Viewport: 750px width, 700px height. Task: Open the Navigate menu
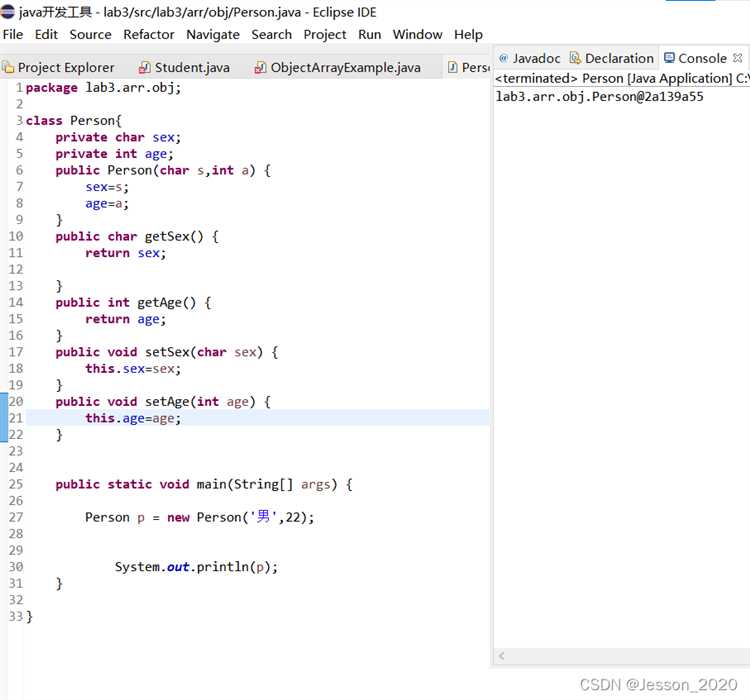(213, 34)
